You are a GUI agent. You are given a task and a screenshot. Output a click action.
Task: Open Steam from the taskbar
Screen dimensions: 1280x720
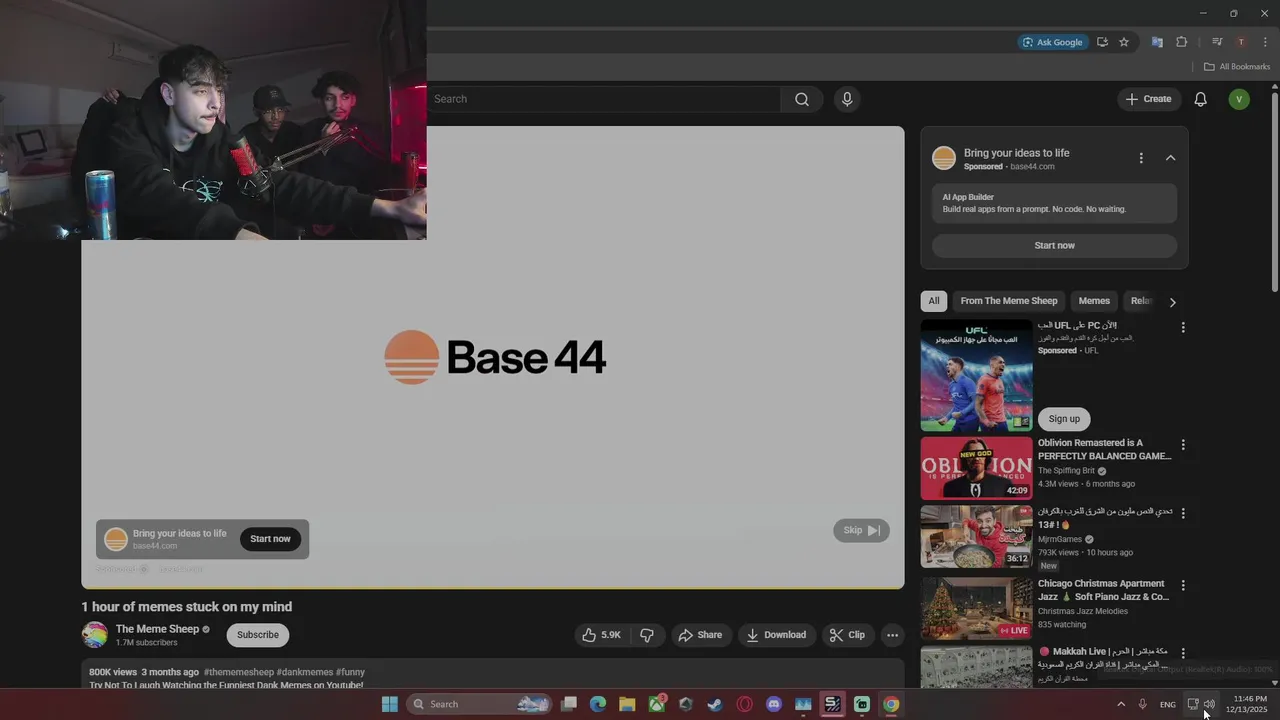click(715, 704)
